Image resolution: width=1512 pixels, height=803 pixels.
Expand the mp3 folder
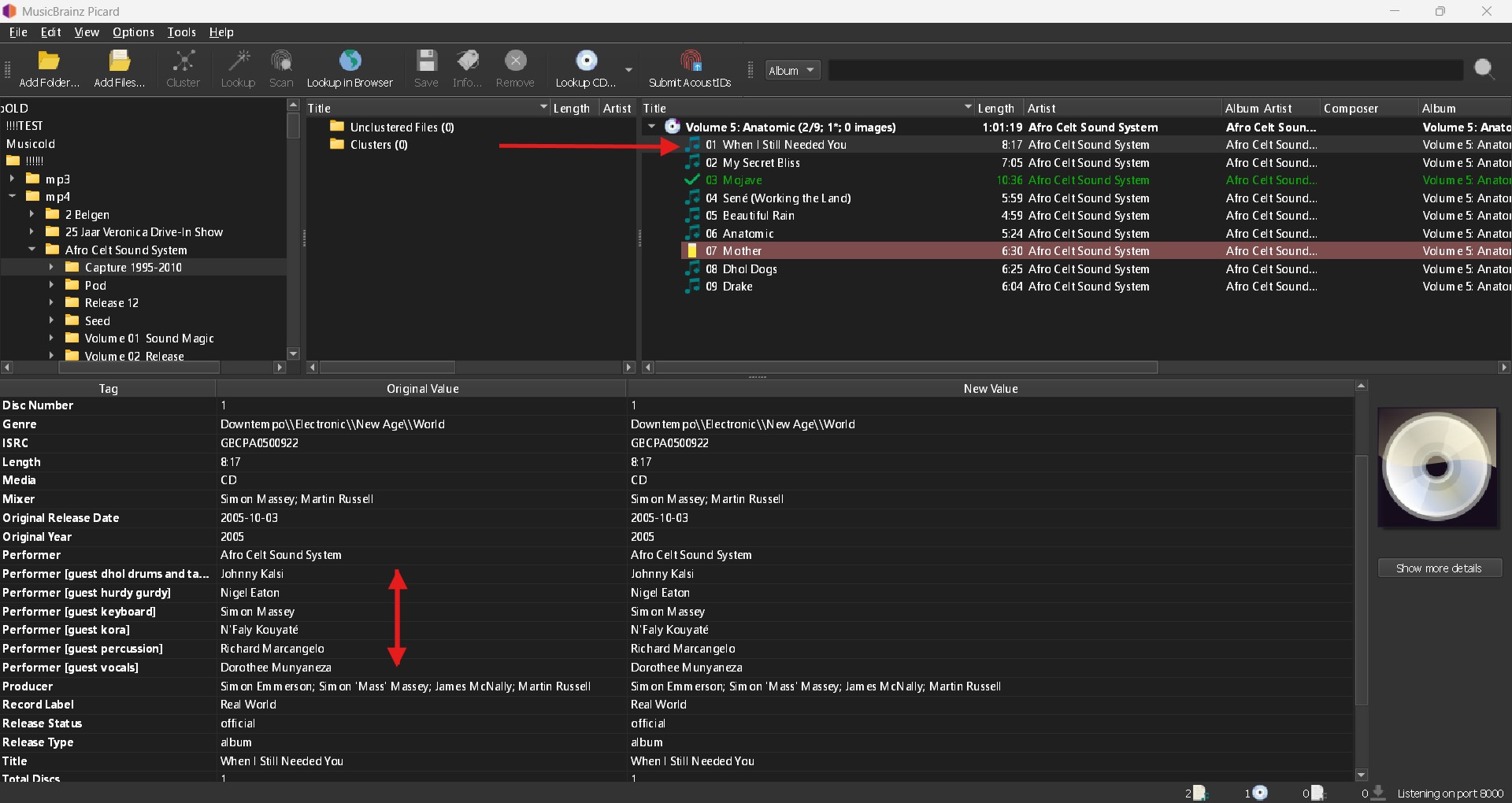(12, 179)
